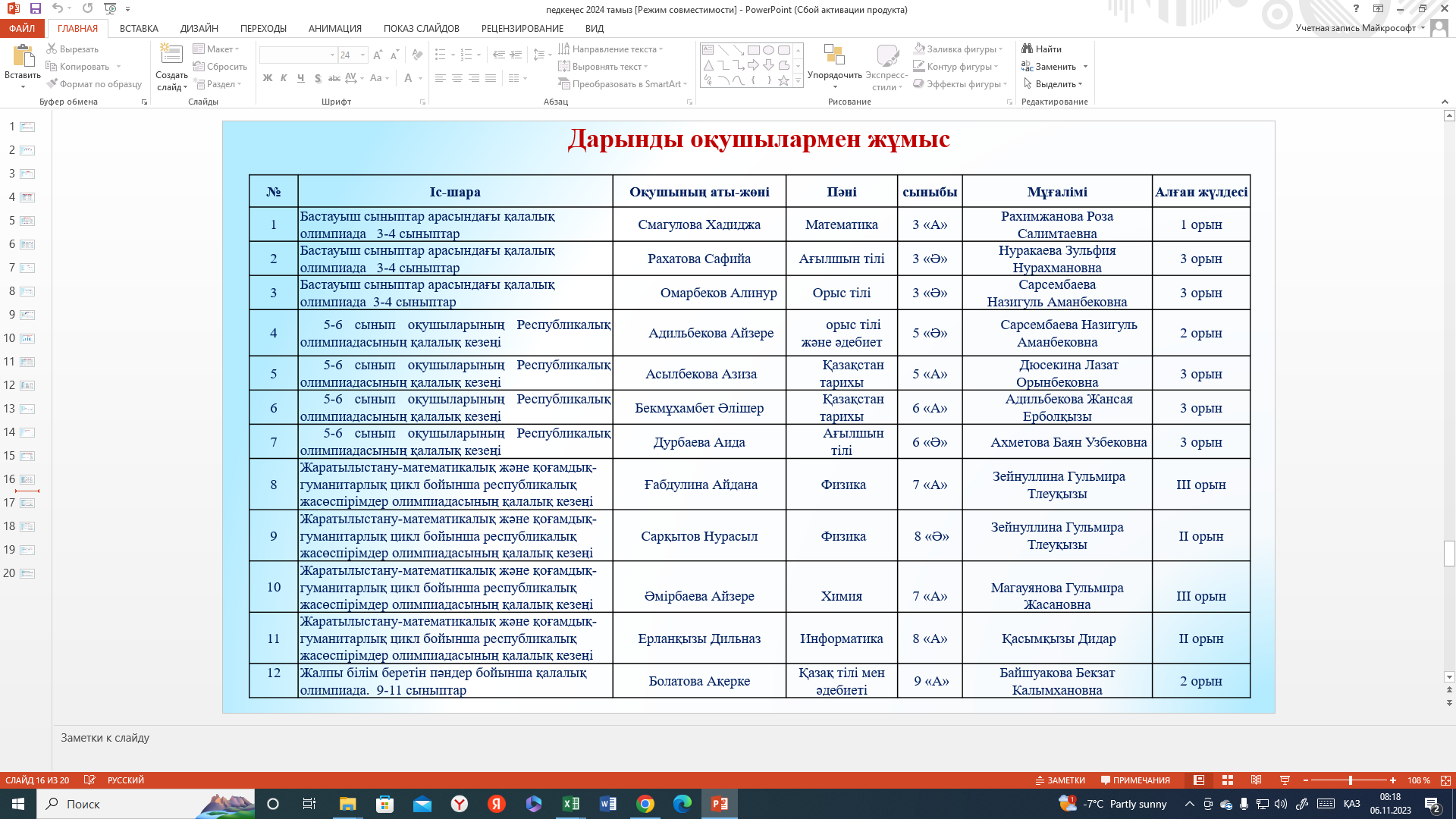The image size is (1456, 819).
Task: Open Slide Sorter view in status bar
Action: tap(1228, 780)
